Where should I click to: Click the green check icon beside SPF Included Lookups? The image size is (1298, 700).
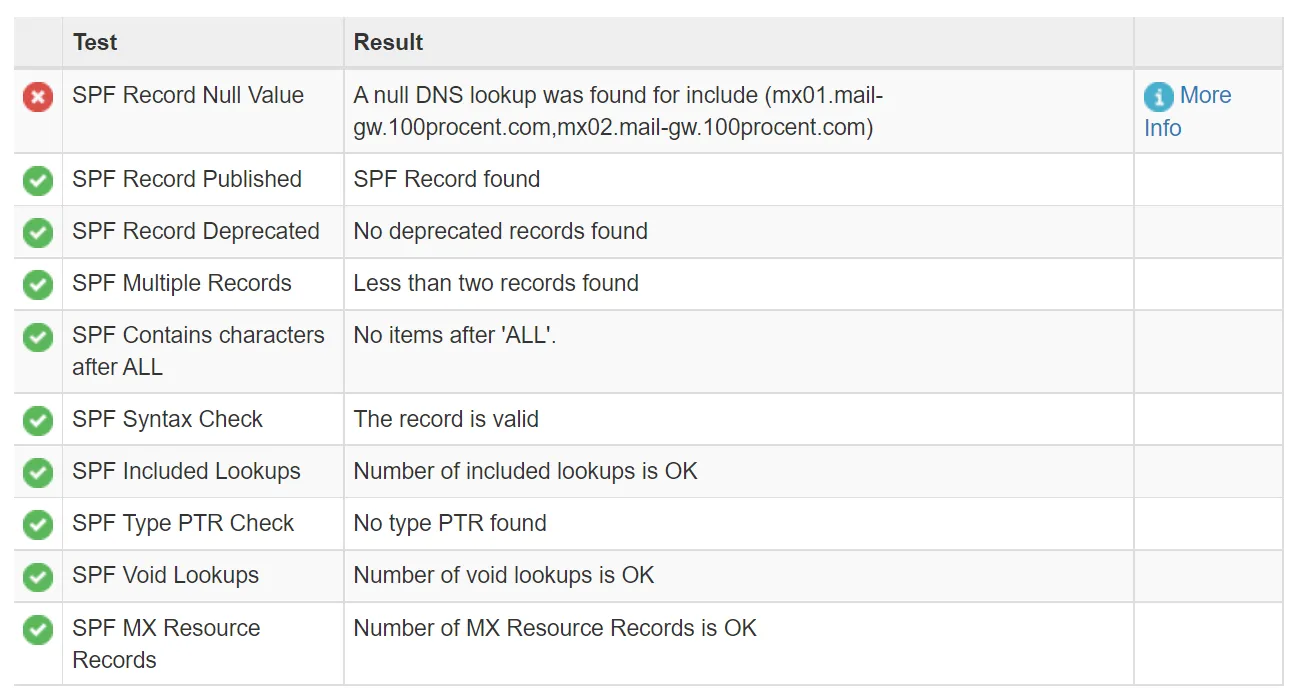tap(38, 473)
